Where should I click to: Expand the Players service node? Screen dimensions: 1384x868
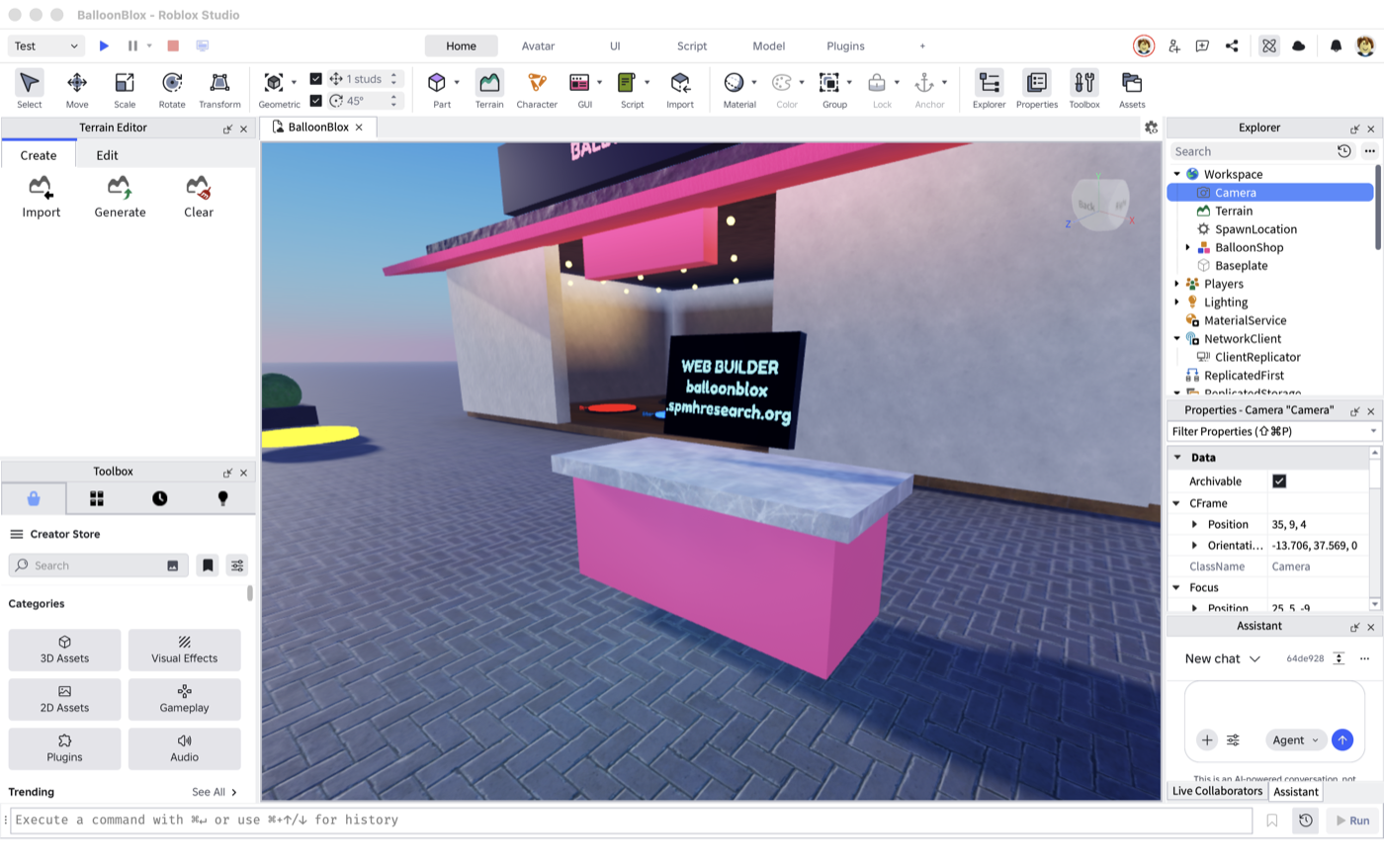[1176, 284]
